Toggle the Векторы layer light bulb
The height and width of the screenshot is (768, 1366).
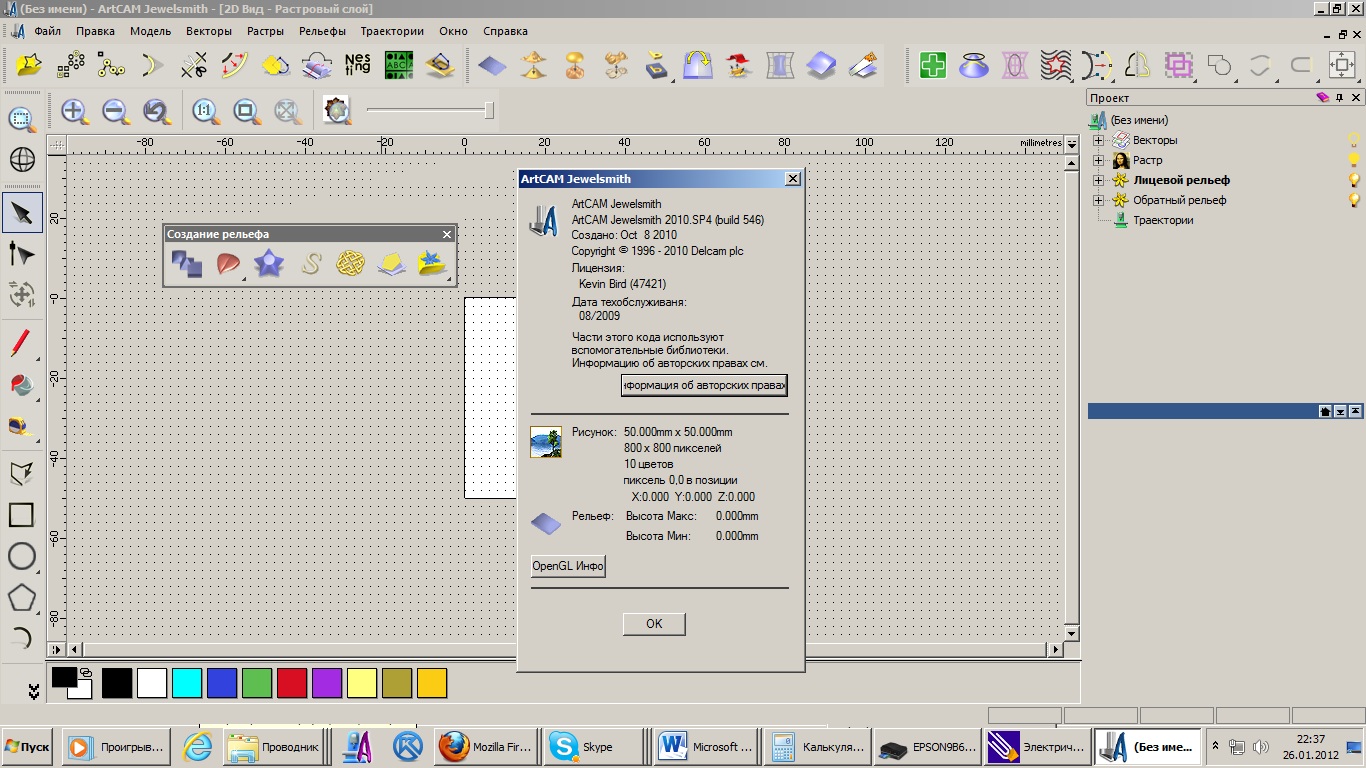(1354, 140)
